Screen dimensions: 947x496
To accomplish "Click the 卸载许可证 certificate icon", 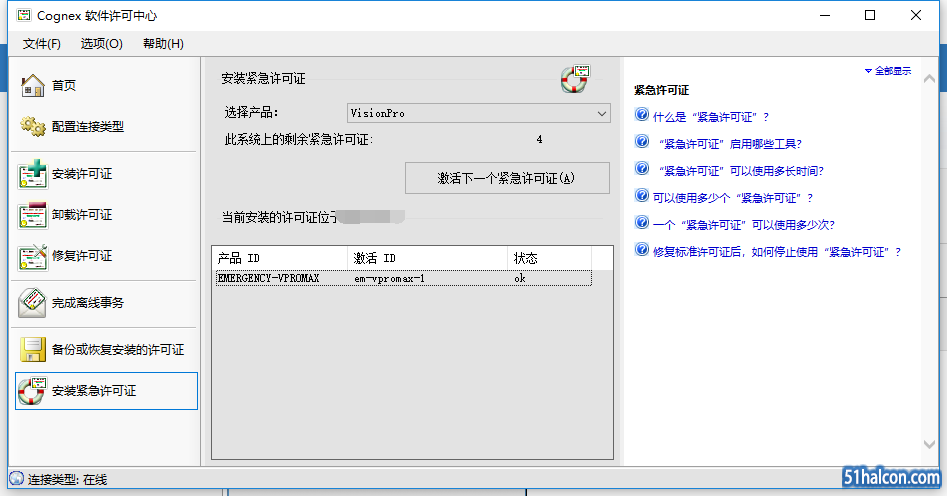I will (33, 215).
